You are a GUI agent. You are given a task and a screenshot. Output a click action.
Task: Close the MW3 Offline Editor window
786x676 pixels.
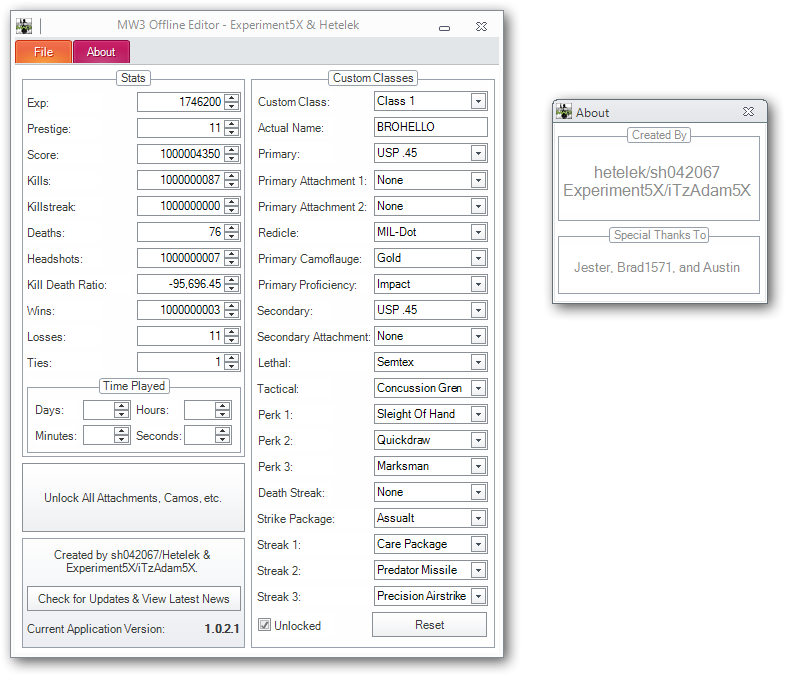point(481,27)
